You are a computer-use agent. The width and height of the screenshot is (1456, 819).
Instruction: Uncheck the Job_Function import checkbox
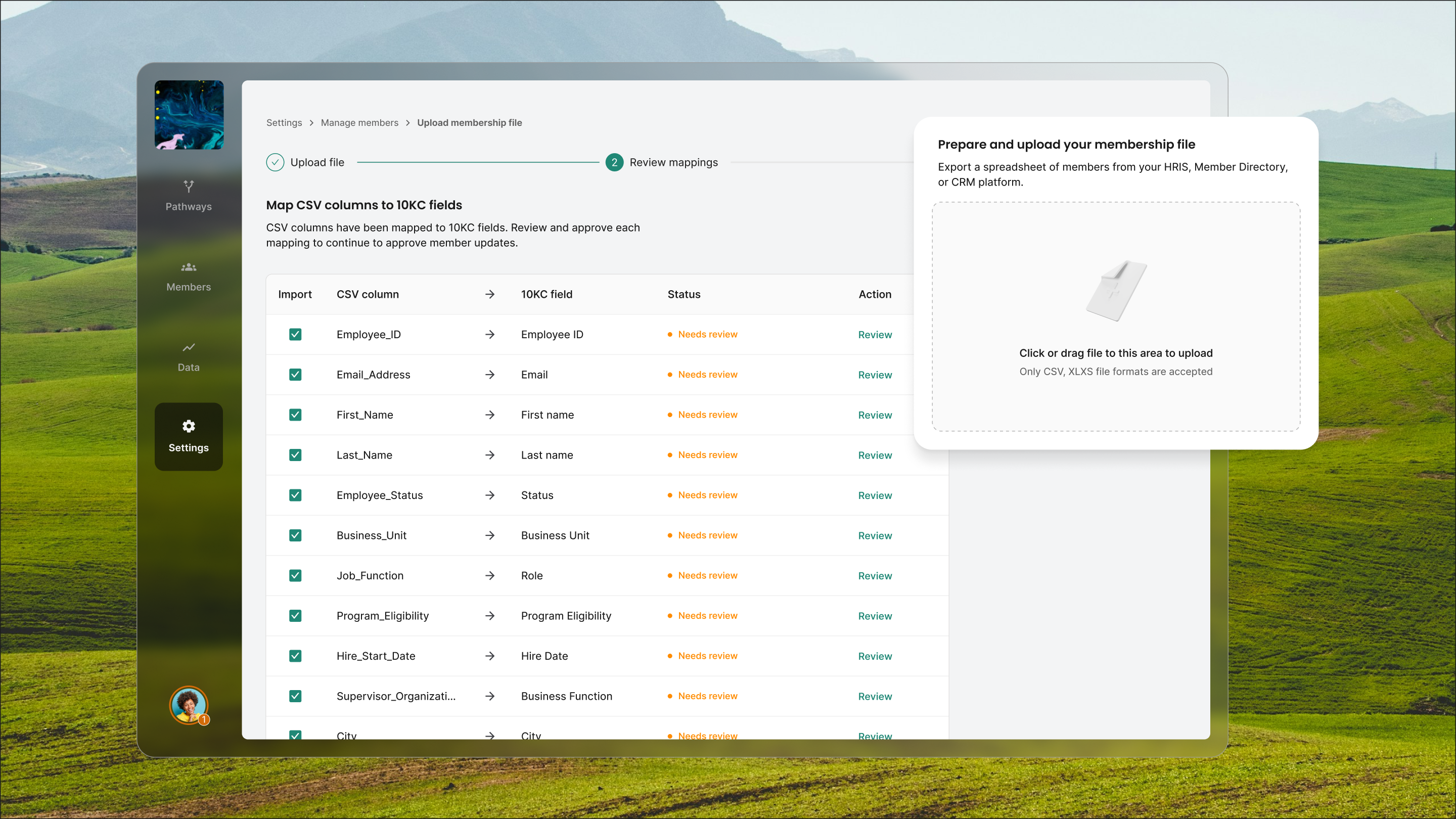pos(295,575)
